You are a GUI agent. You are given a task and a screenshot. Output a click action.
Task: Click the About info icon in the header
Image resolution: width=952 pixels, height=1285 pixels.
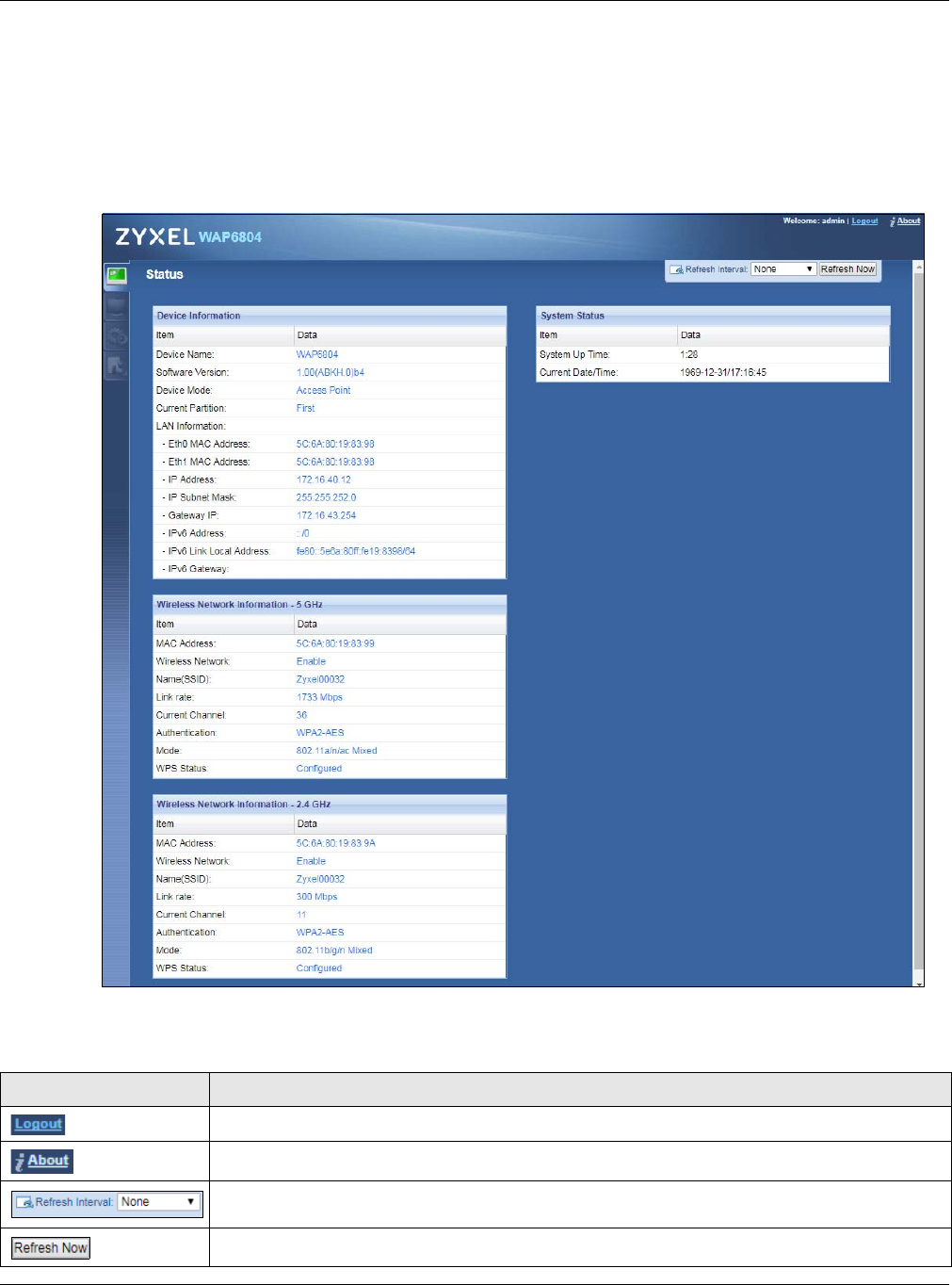(x=893, y=221)
